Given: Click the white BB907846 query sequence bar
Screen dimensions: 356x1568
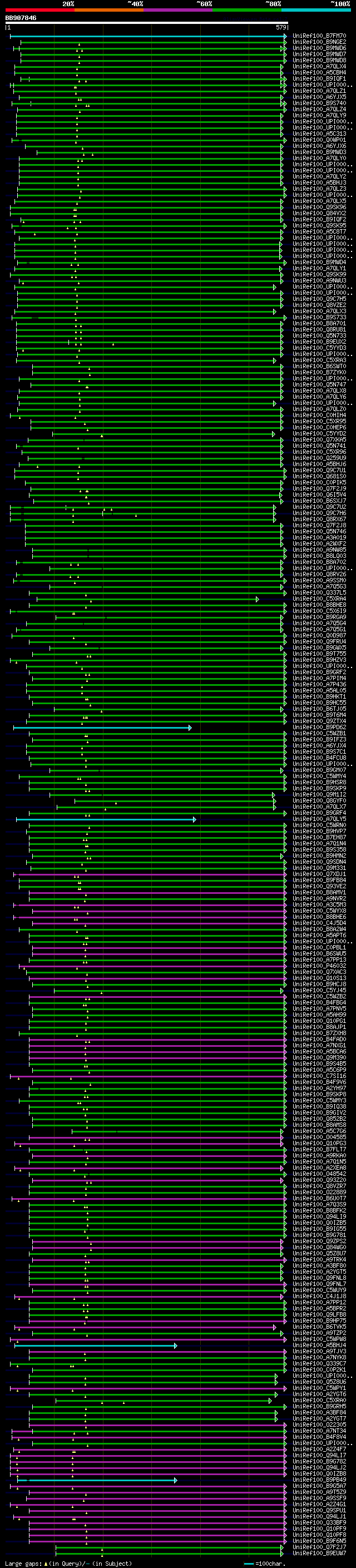Looking at the screenshot, I should pyautogui.click(x=147, y=22).
